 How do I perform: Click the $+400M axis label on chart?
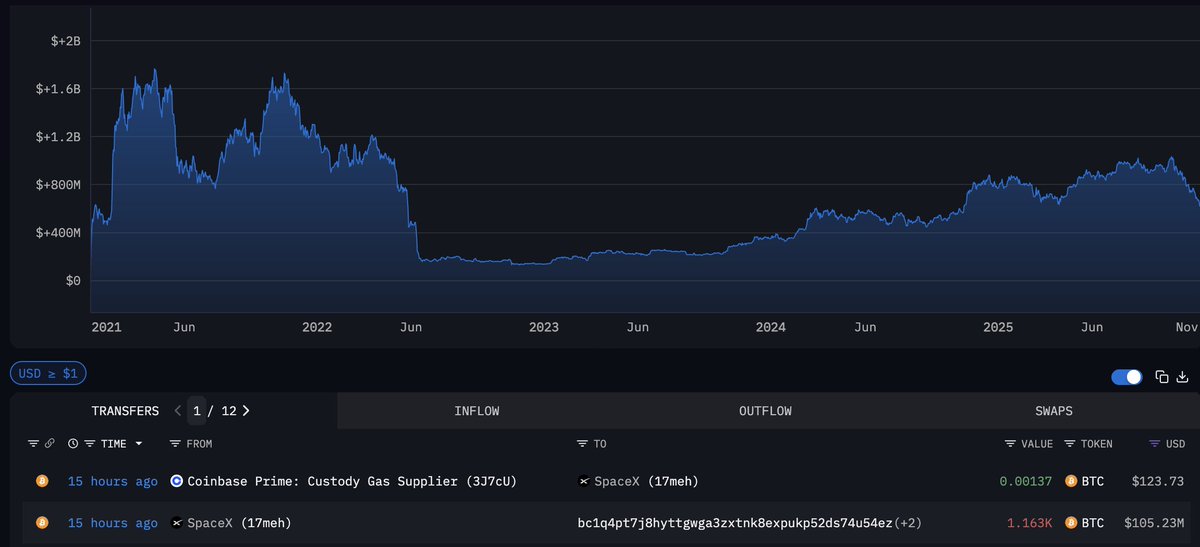58,232
